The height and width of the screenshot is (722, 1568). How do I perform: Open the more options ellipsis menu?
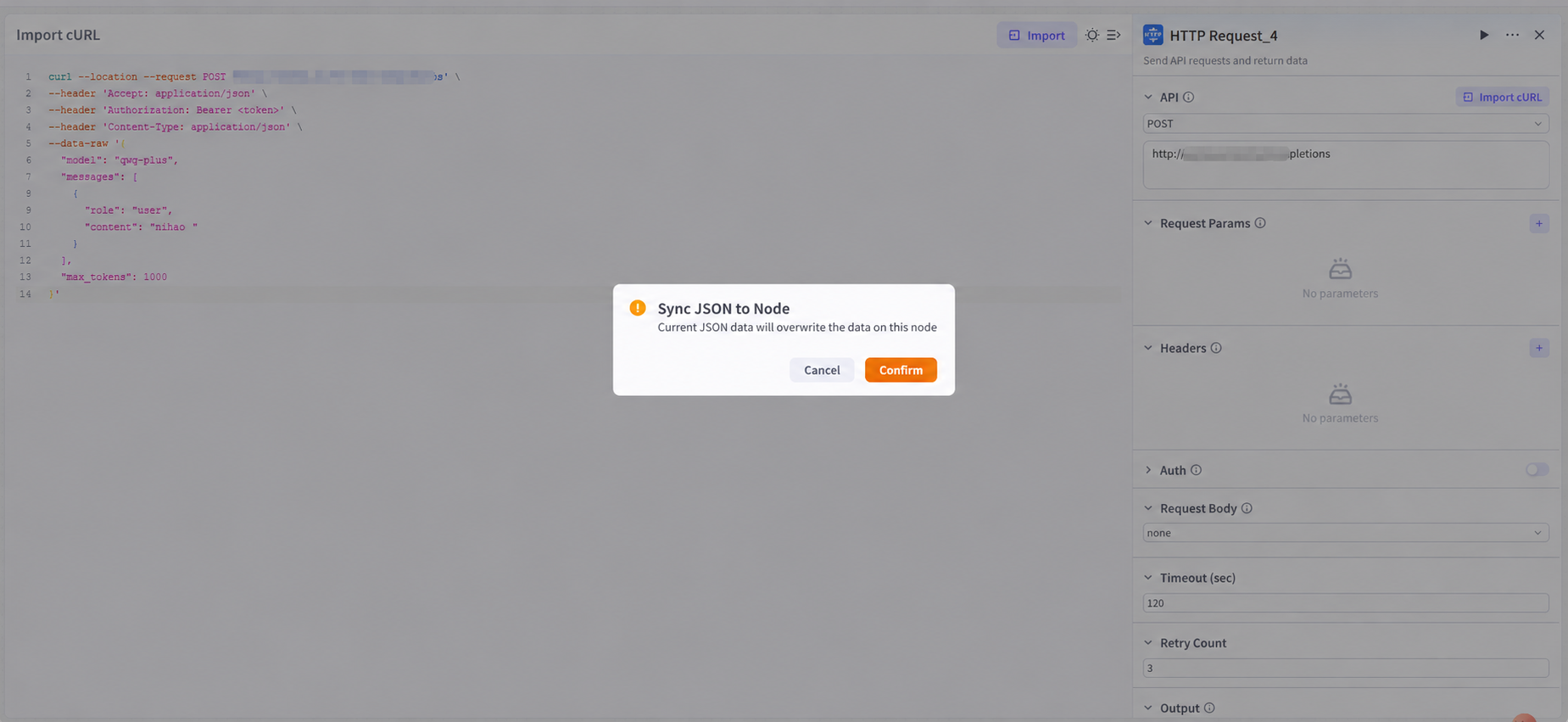pyautogui.click(x=1512, y=35)
